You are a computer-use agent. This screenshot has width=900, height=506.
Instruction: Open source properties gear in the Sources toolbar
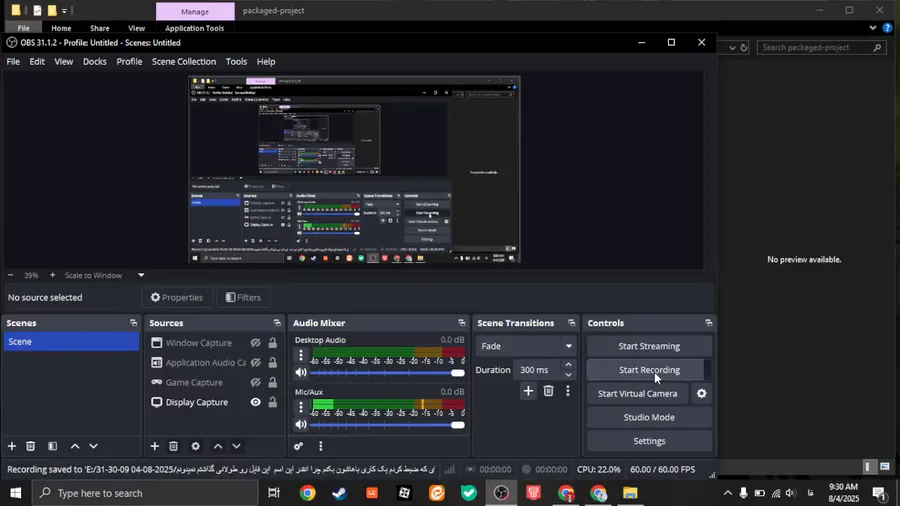click(196, 446)
